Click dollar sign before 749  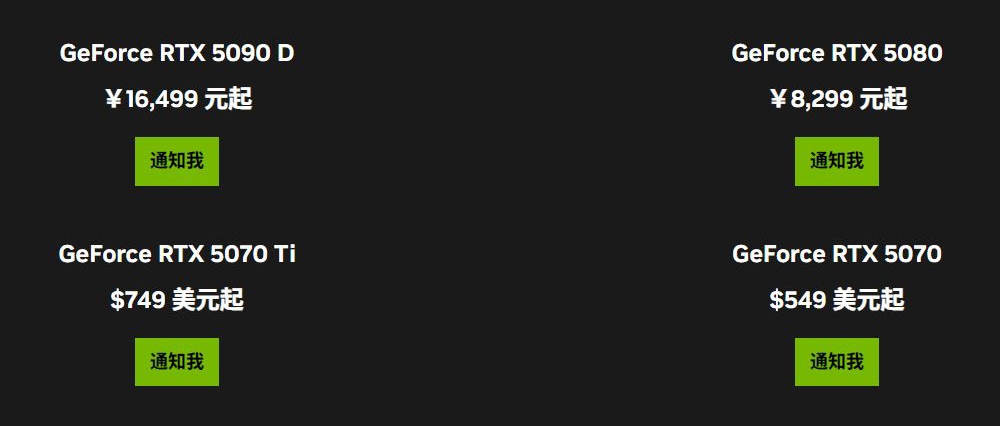click(117, 300)
